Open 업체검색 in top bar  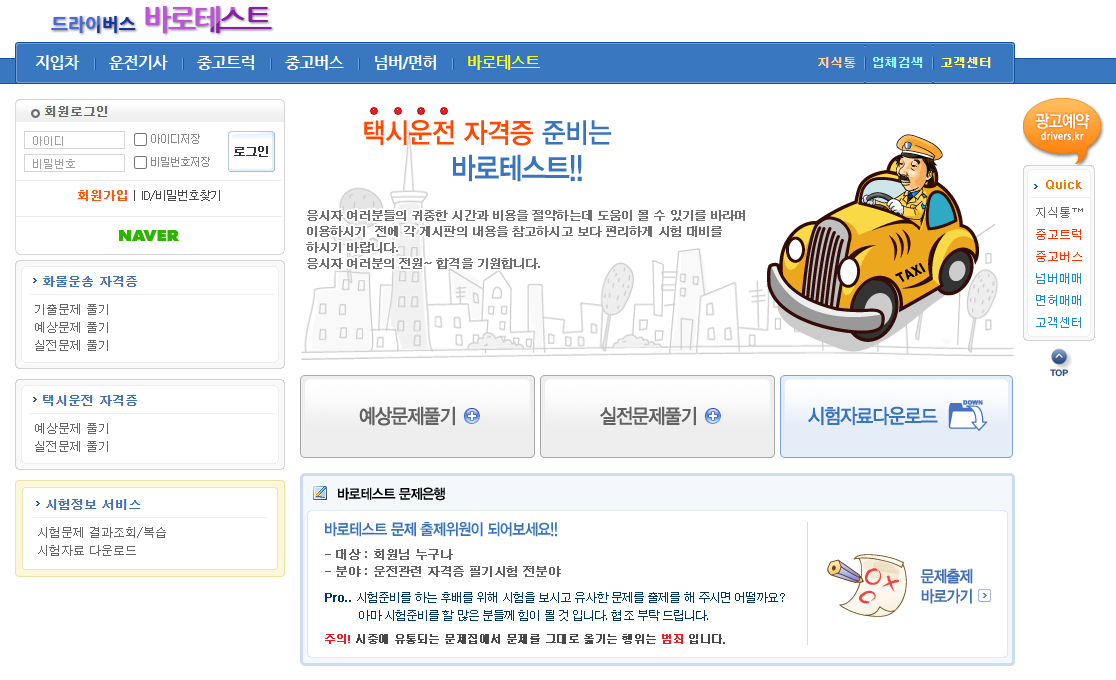coord(897,63)
